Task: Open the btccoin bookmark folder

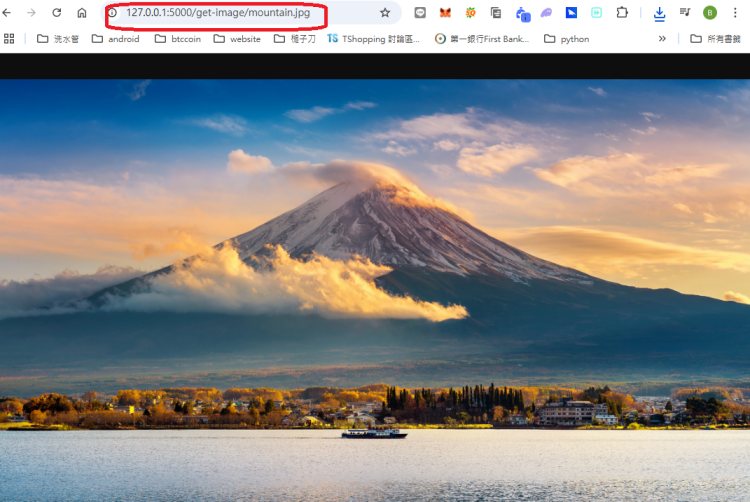Action: coord(176,39)
